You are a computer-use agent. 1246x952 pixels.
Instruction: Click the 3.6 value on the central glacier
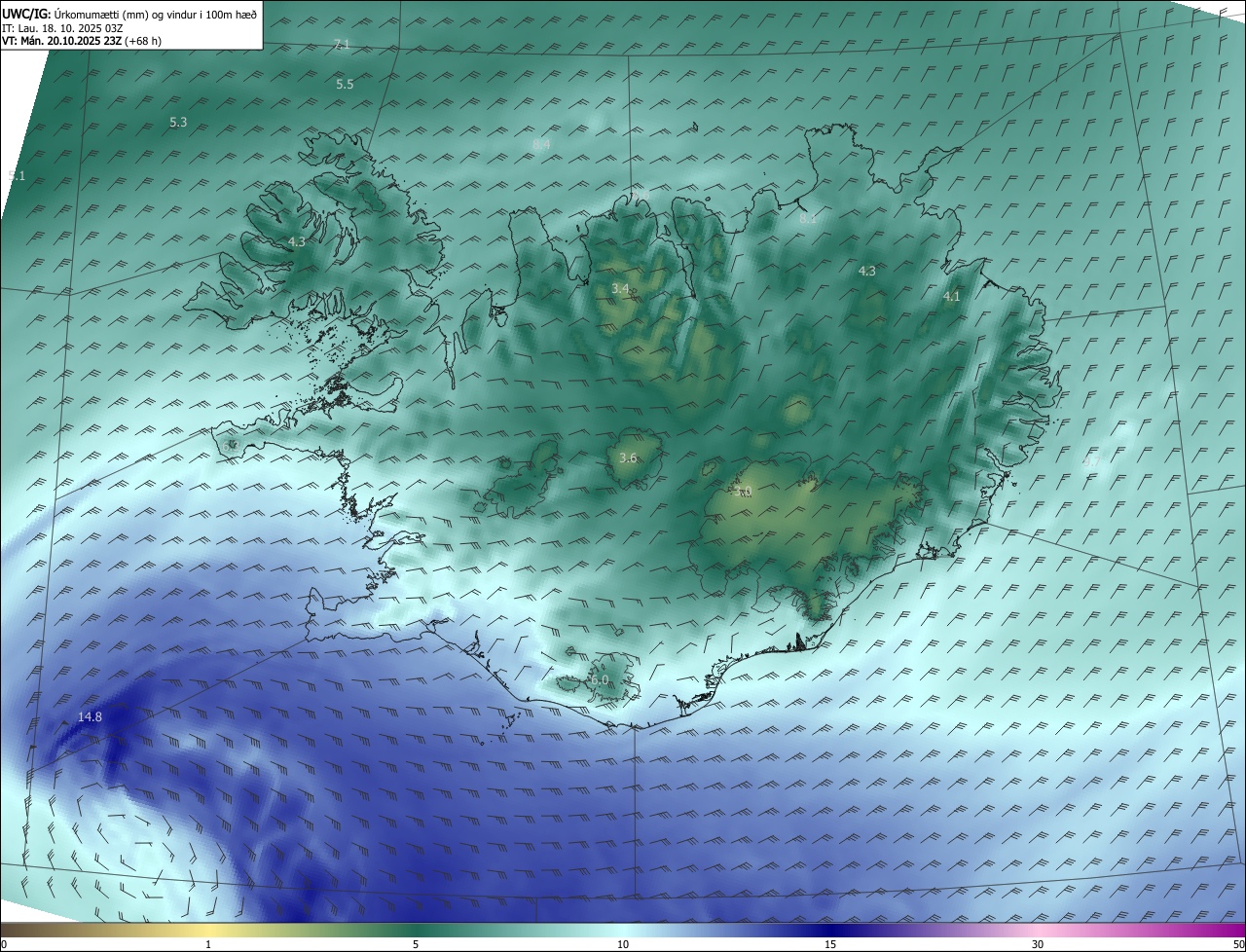pyautogui.click(x=628, y=458)
